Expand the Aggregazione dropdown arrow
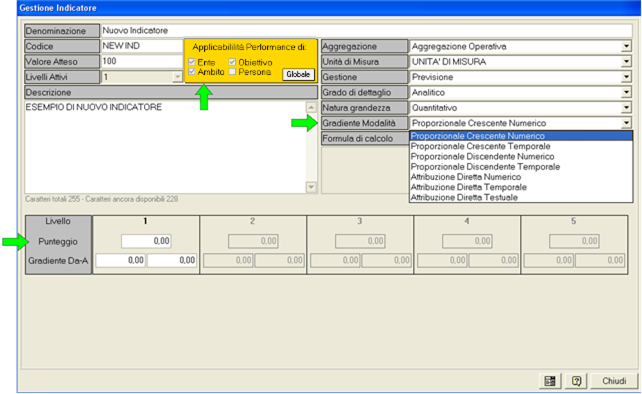 (626, 47)
